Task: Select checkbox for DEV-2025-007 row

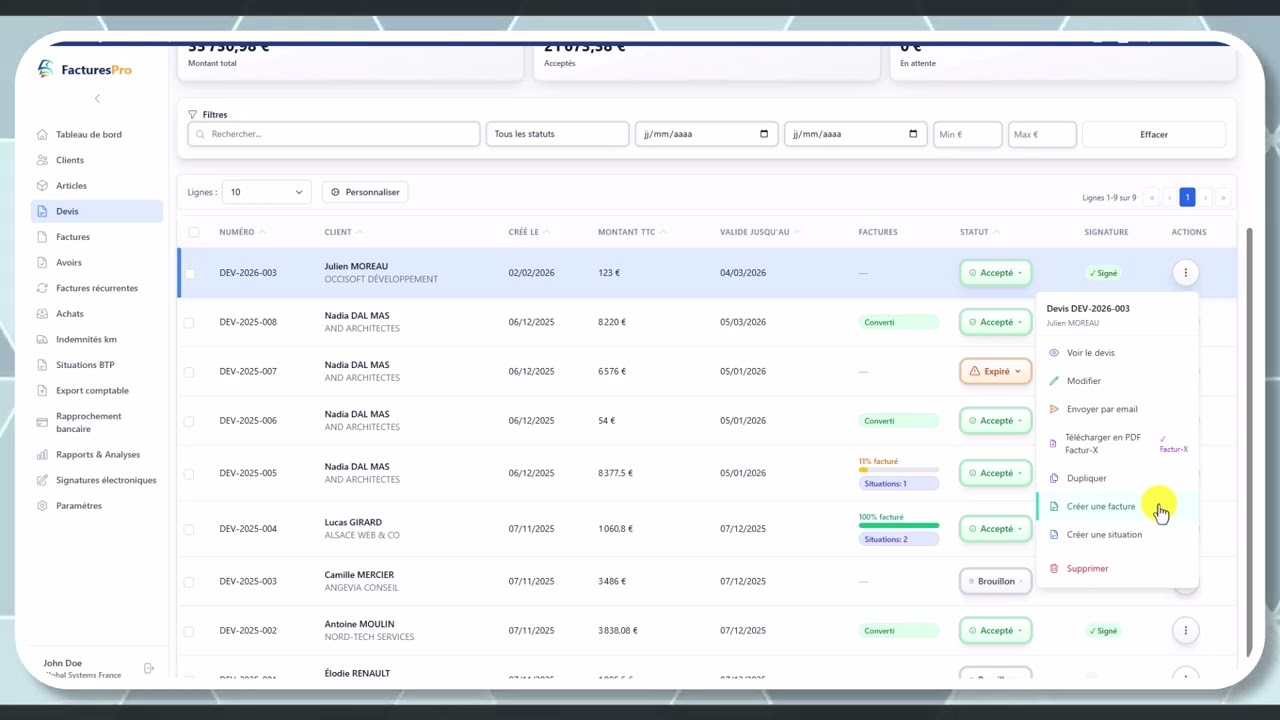Action: (x=189, y=372)
